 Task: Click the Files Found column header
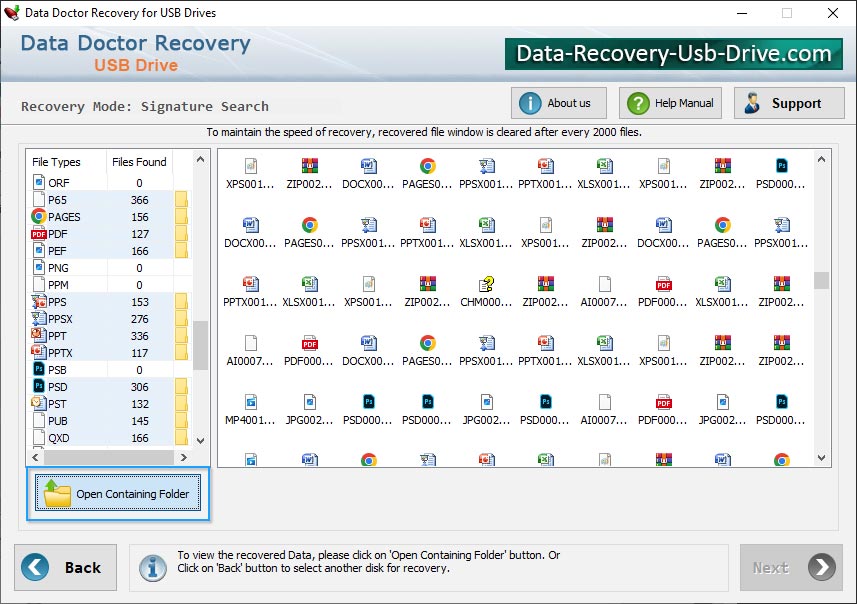139,162
